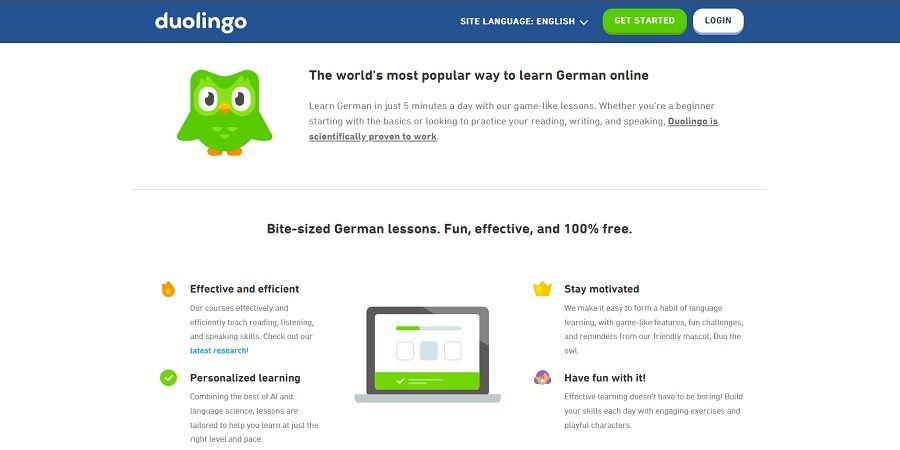Click the laptop lesson illustration

[x=428, y=354]
